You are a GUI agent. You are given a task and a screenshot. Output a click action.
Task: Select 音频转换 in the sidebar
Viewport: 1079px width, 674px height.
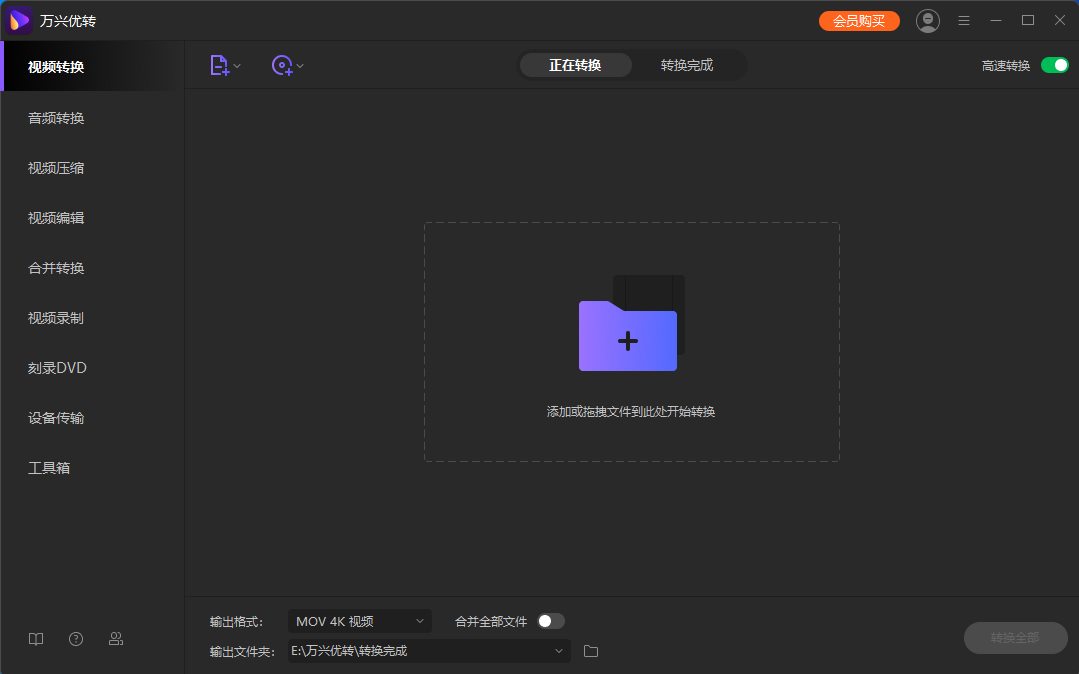56,118
